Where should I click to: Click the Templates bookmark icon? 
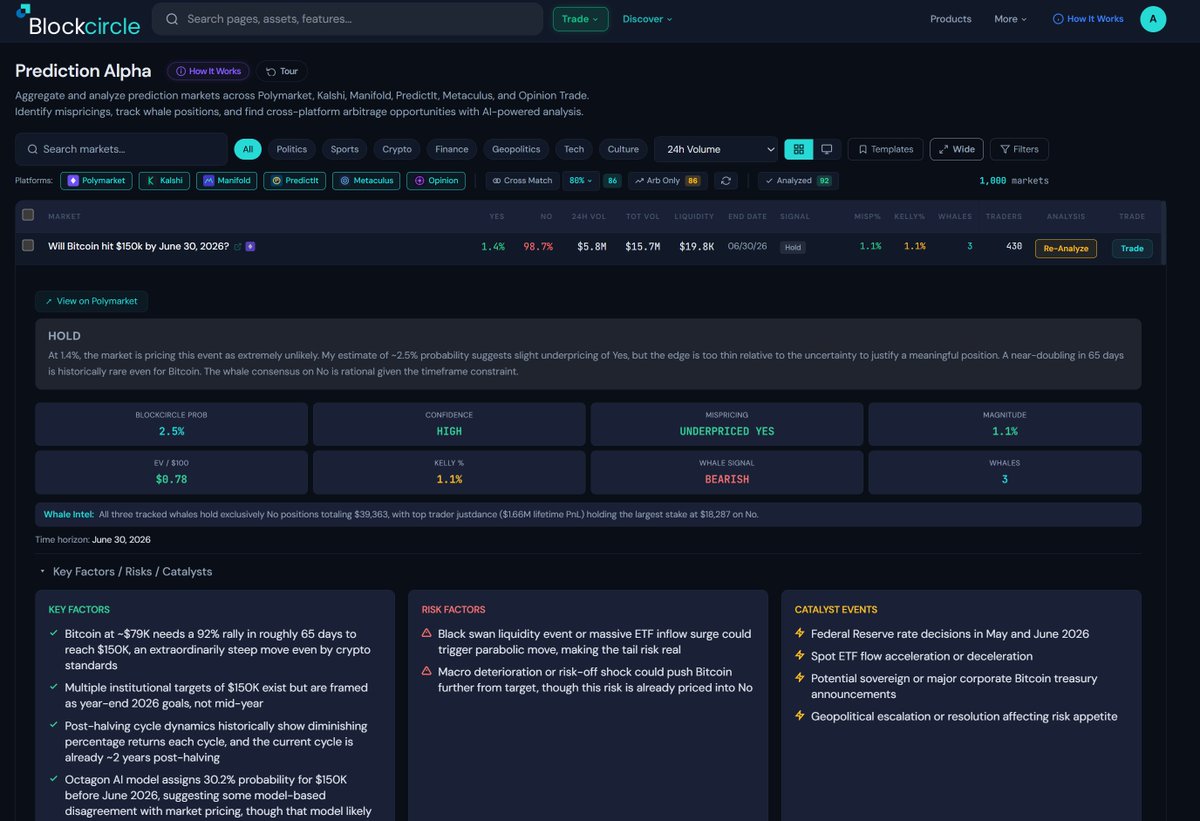(x=863, y=149)
